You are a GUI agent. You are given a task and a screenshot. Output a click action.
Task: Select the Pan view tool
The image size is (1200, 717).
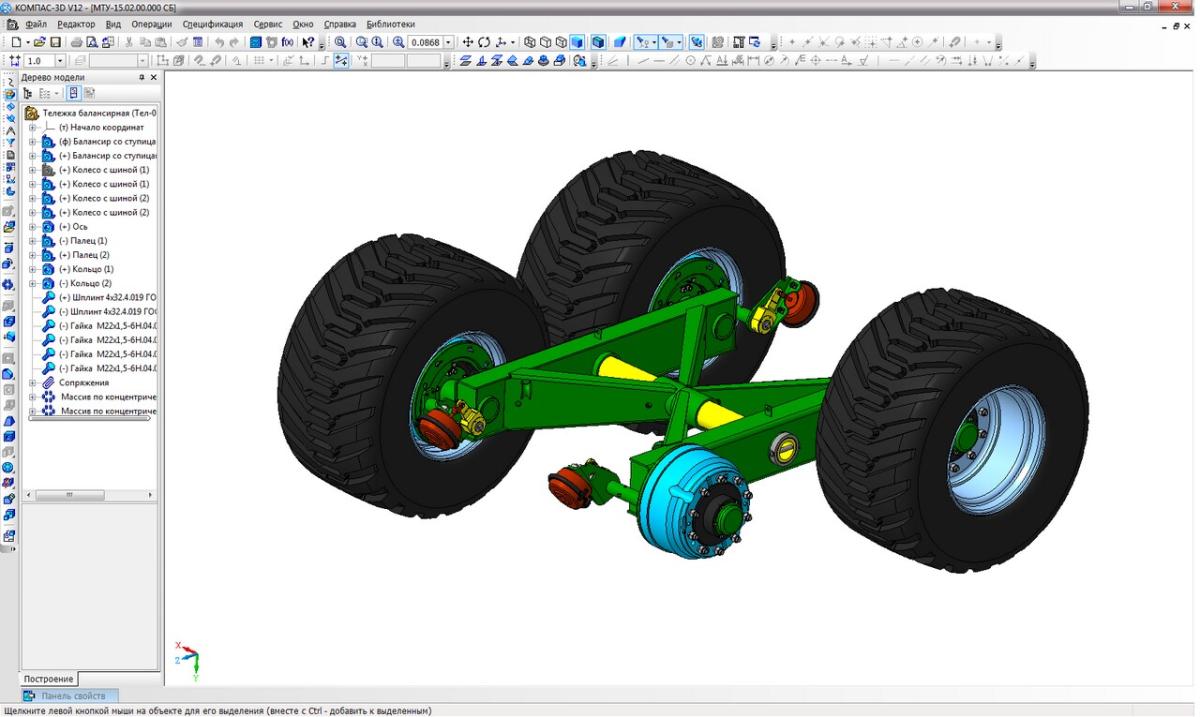468,43
